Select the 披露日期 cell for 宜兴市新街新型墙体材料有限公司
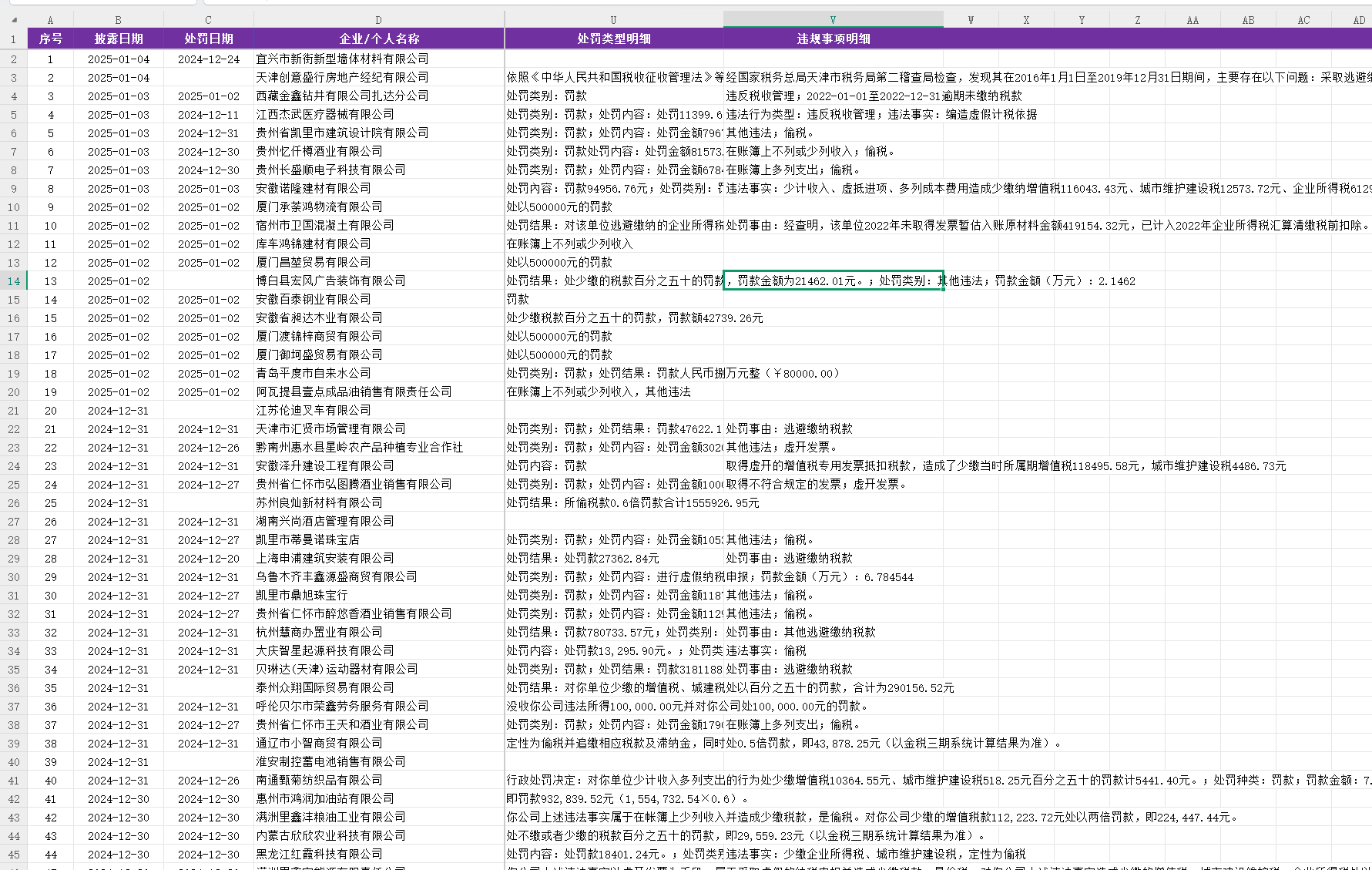This screenshot has height=870, width=1372. click(118, 59)
